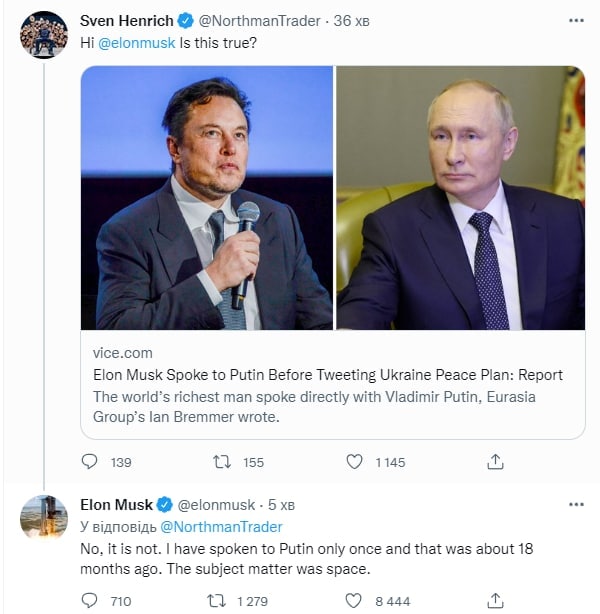This screenshot has width=600, height=614.
Task: Click Elon Musk display name
Action: 116,505
